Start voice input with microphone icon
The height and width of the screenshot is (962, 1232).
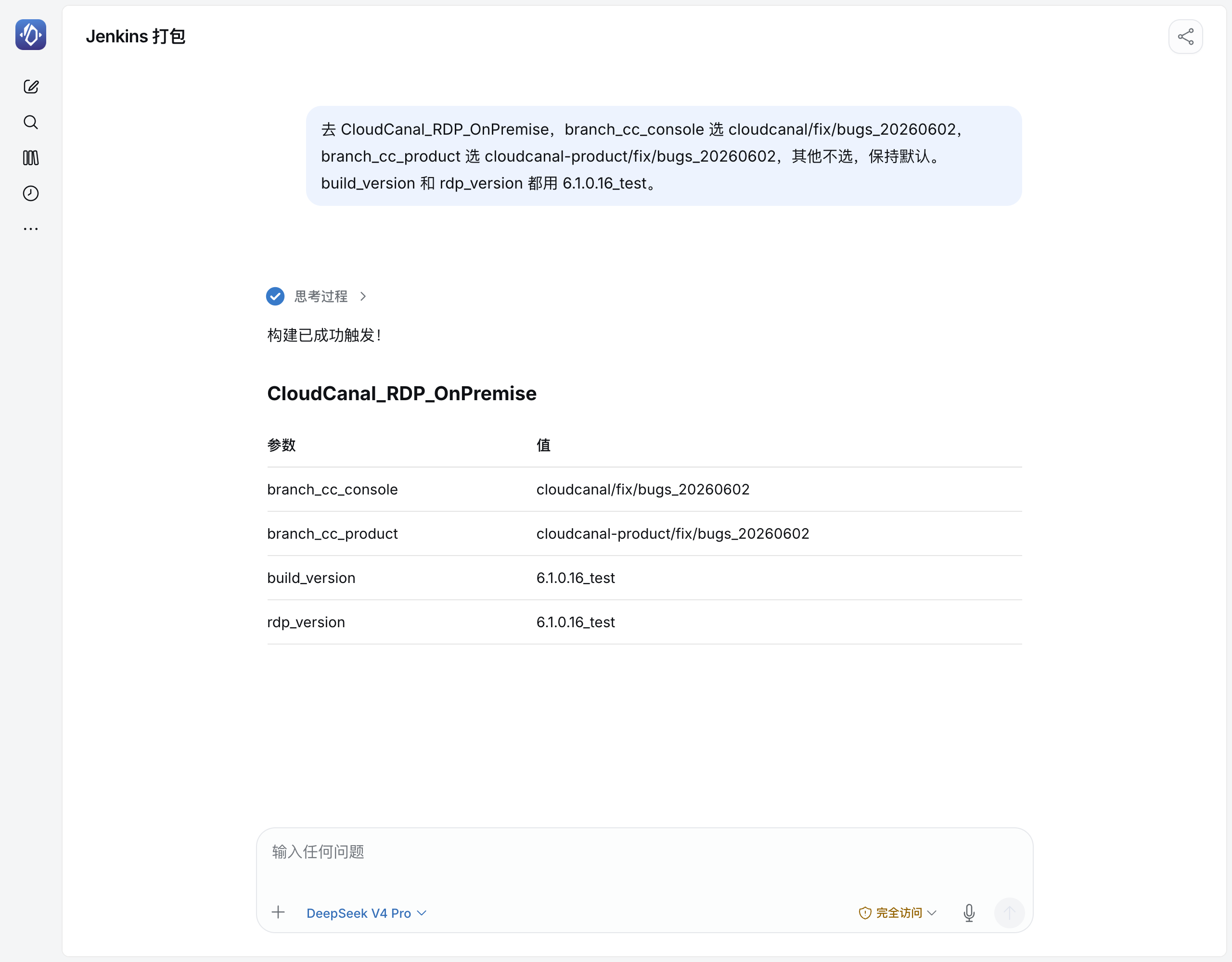coord(969,912)
